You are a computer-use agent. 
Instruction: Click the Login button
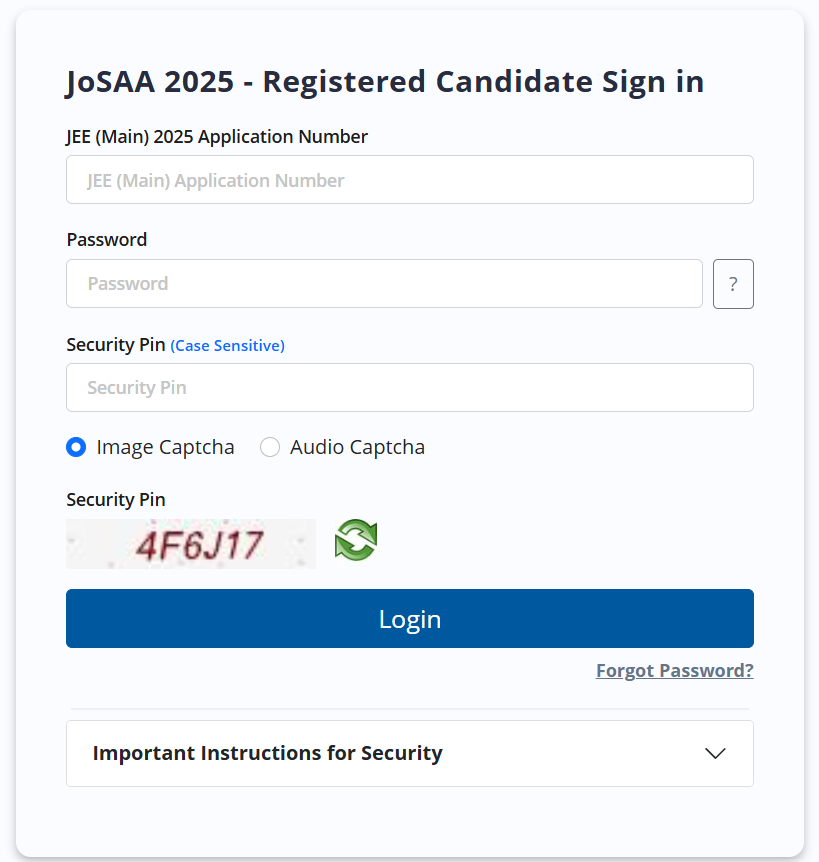[x=410, y=618]
